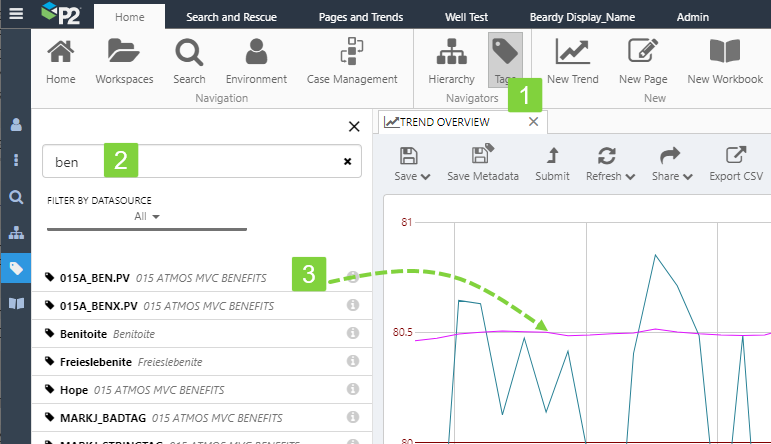
Task: Create a New Page
Action: point(643,61)
